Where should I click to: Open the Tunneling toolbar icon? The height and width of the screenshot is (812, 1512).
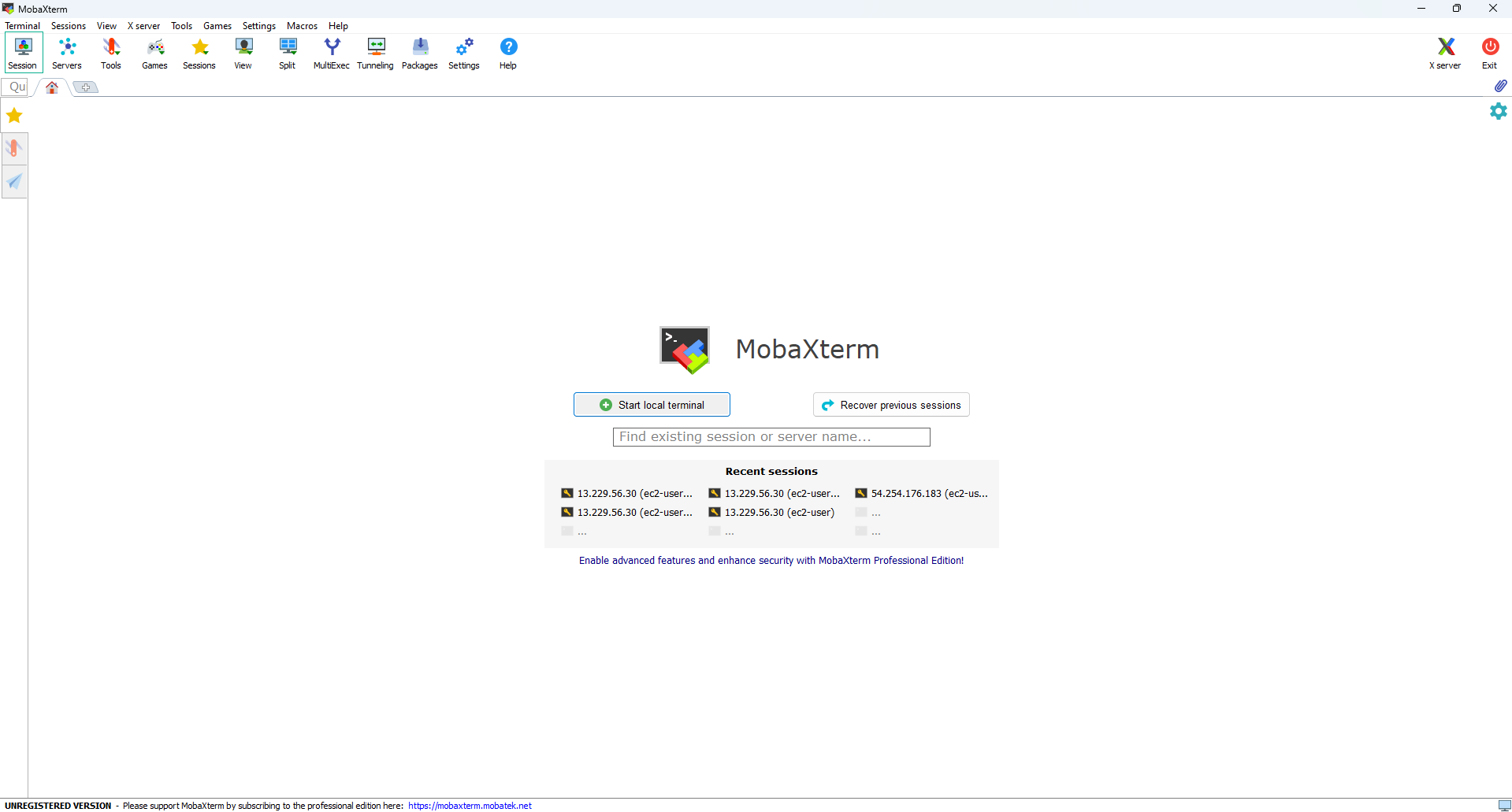376,54
